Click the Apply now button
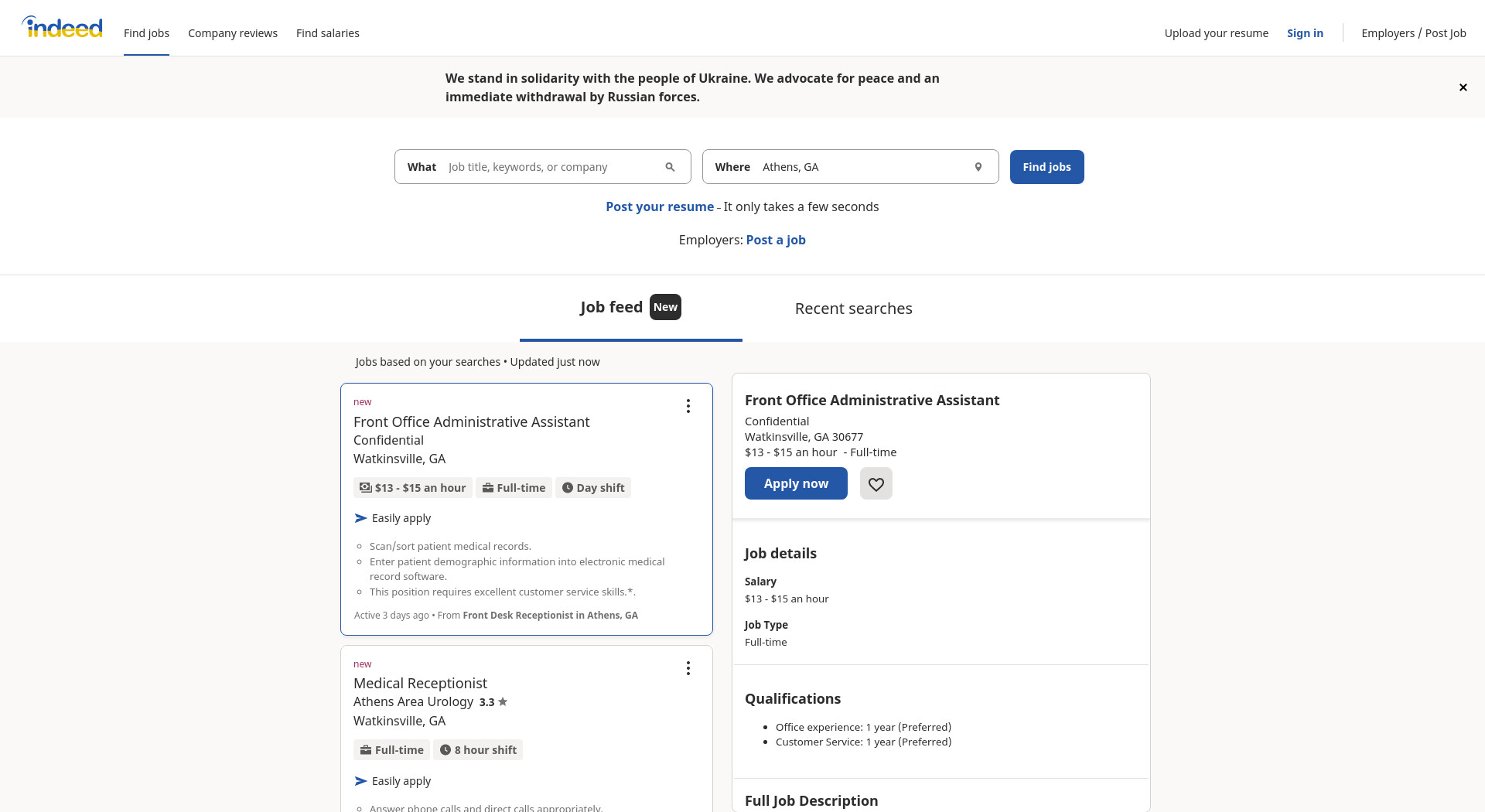The height and width of the screenshot is (812, 1485). pyautogui.click(x=796, y=483)
